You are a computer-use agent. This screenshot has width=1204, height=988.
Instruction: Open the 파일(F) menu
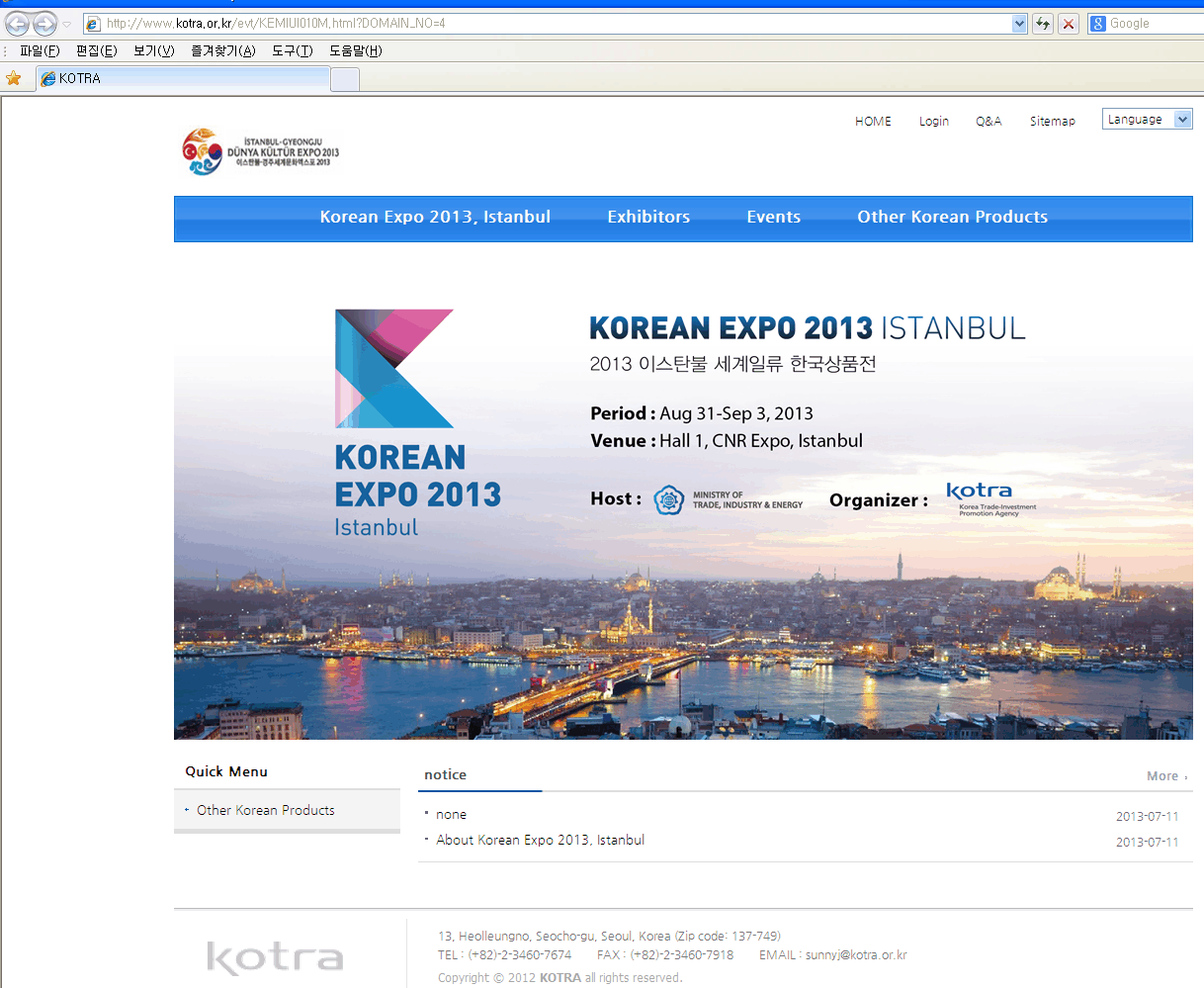coord(40,50)
